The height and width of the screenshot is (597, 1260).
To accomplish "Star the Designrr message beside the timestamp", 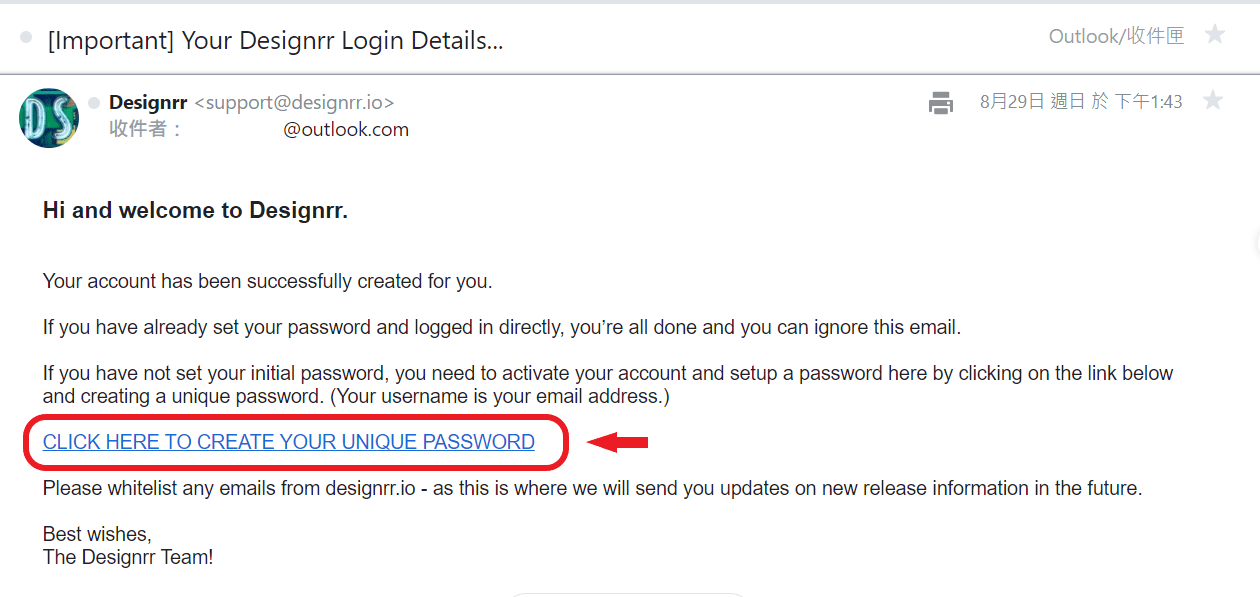I will [x=1212, y=101].
